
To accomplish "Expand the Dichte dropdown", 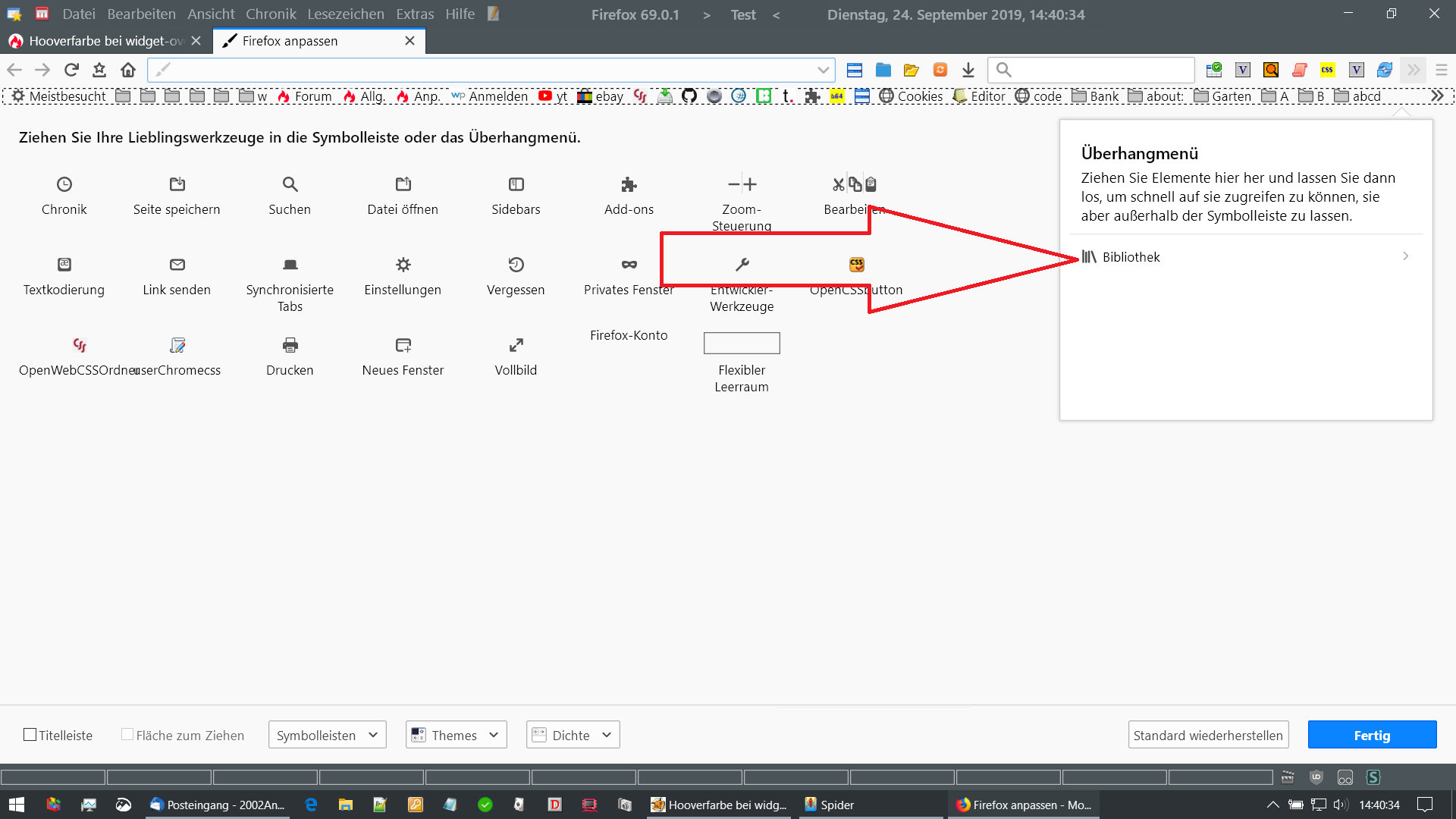I will [573, 735].
